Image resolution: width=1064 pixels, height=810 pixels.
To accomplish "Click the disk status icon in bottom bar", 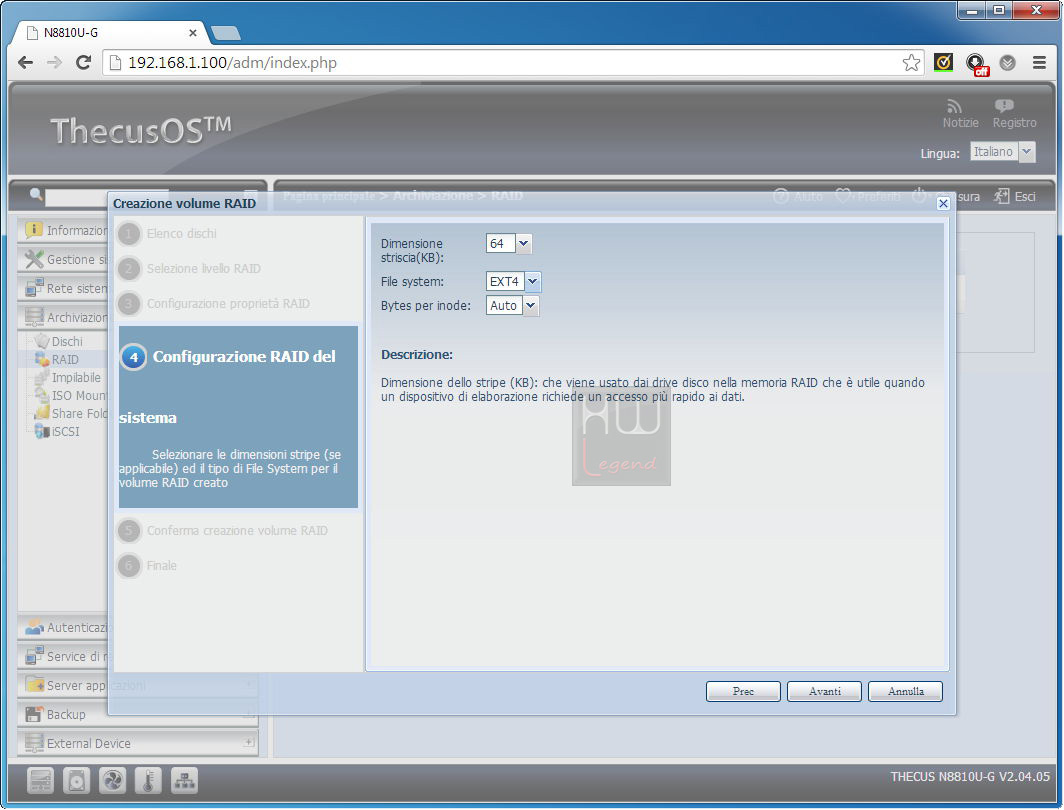I will click(x=76, y=781).
